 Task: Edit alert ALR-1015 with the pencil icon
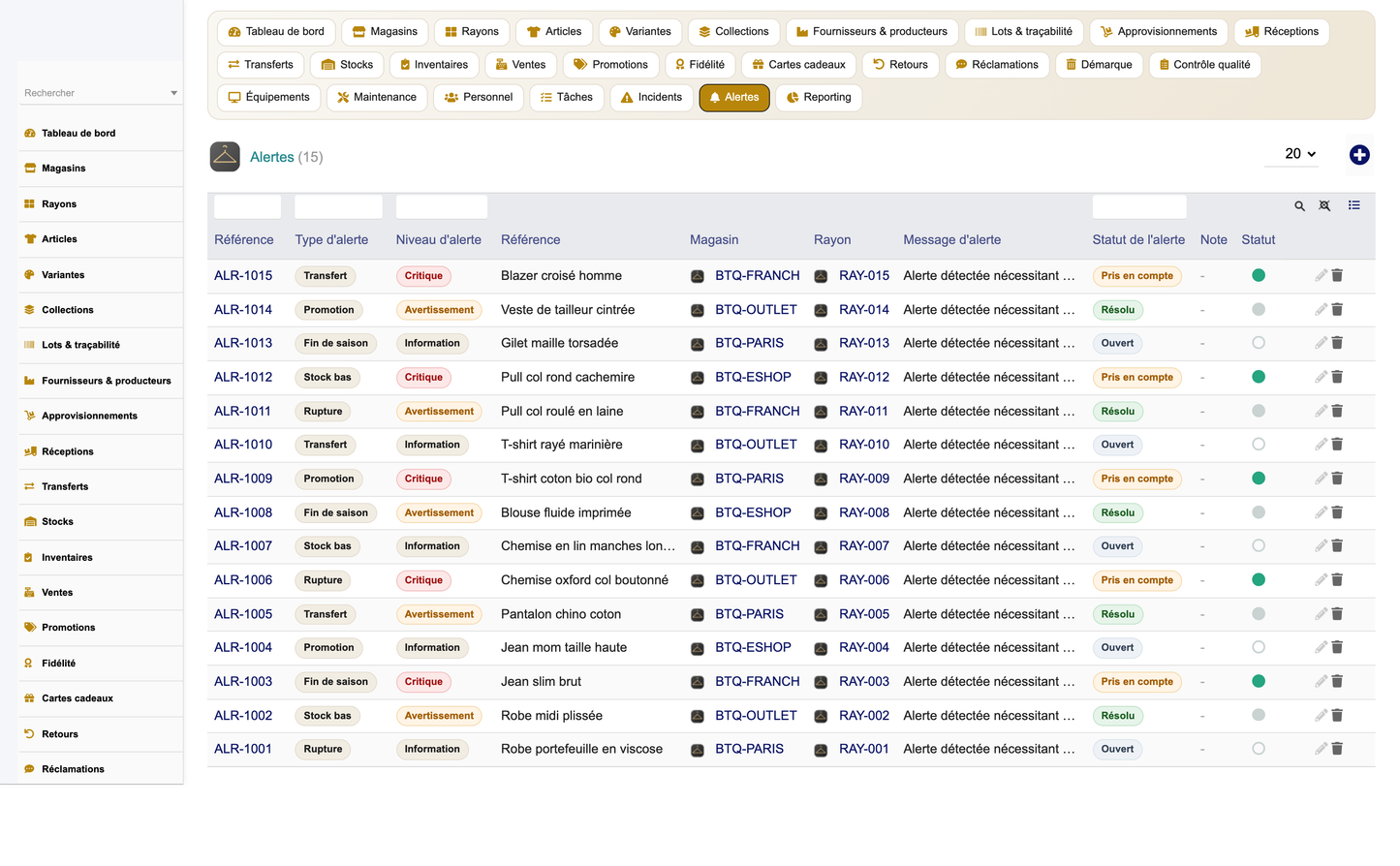(1321, 275)
